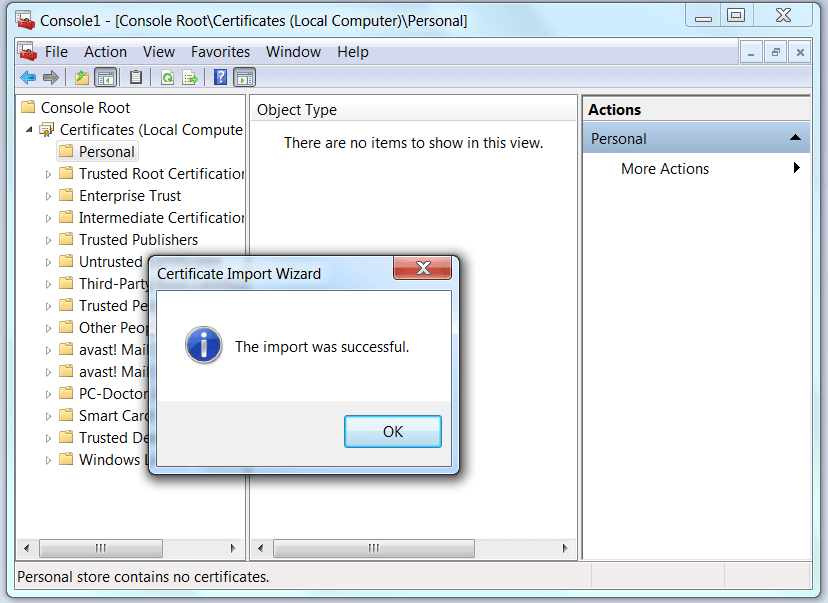Click OK in the Certificate Import Wizard
Screen dimensions: 828x603
pos(392,431)
